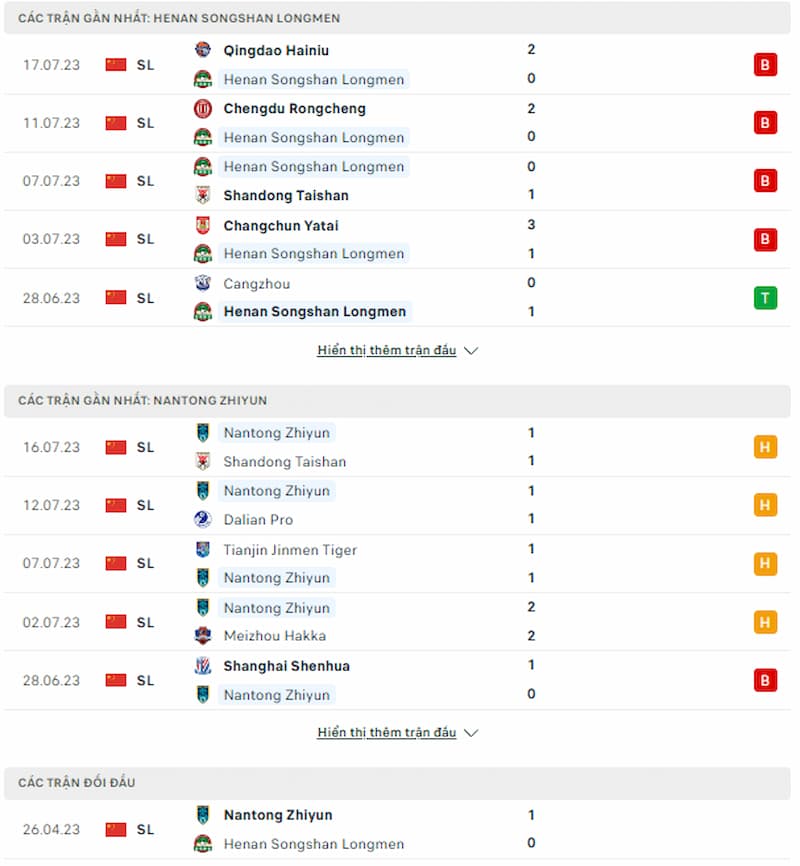Click the Chengdu Rongcheng team crest

point(203,108)
